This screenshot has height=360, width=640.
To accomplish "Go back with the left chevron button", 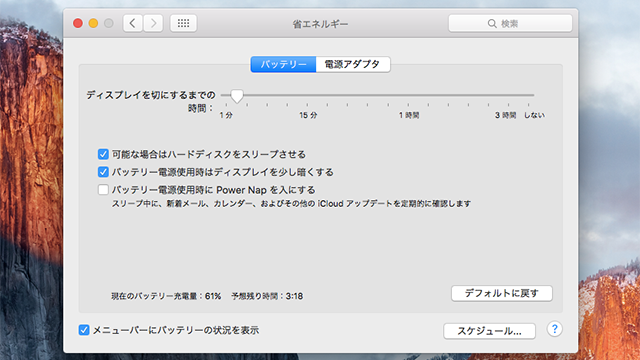I will coord(133,23).
